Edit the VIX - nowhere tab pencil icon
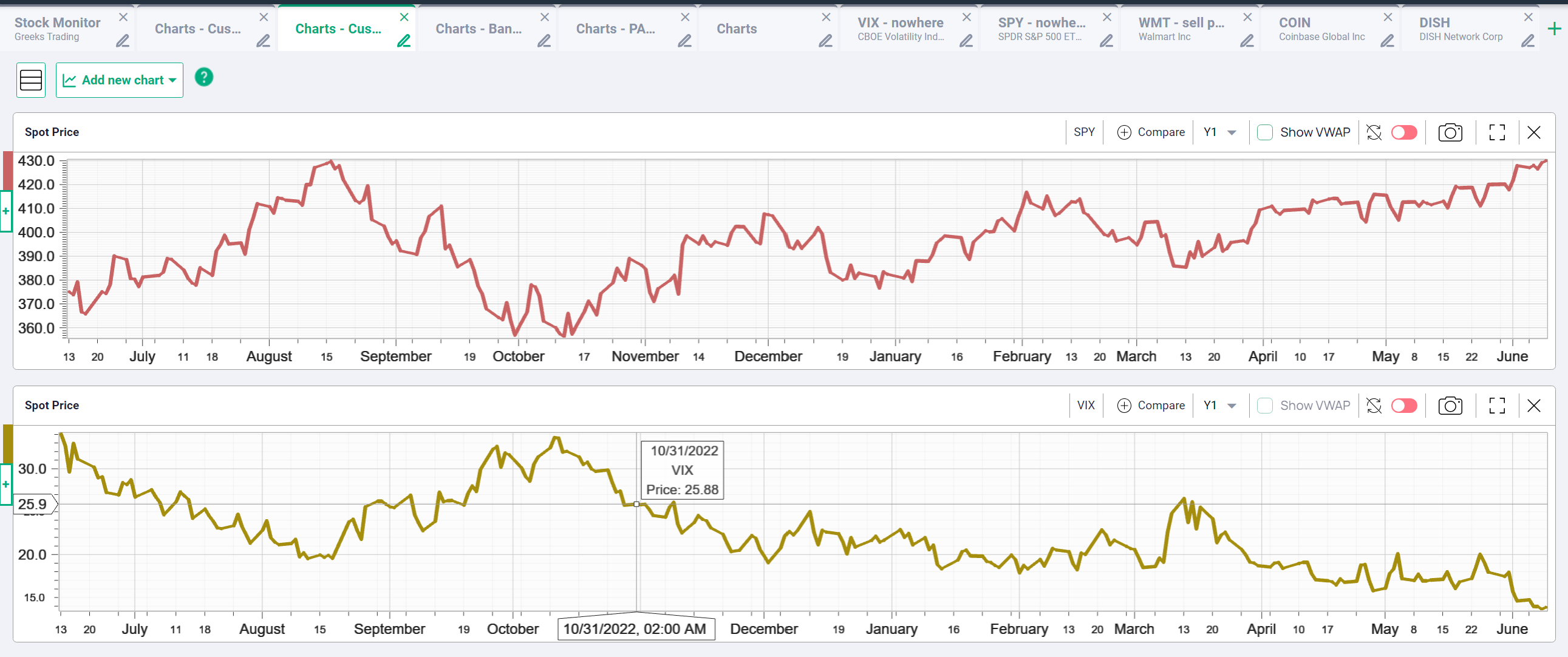The width and height of the screenshot is (1568, 657). point(966,41)
